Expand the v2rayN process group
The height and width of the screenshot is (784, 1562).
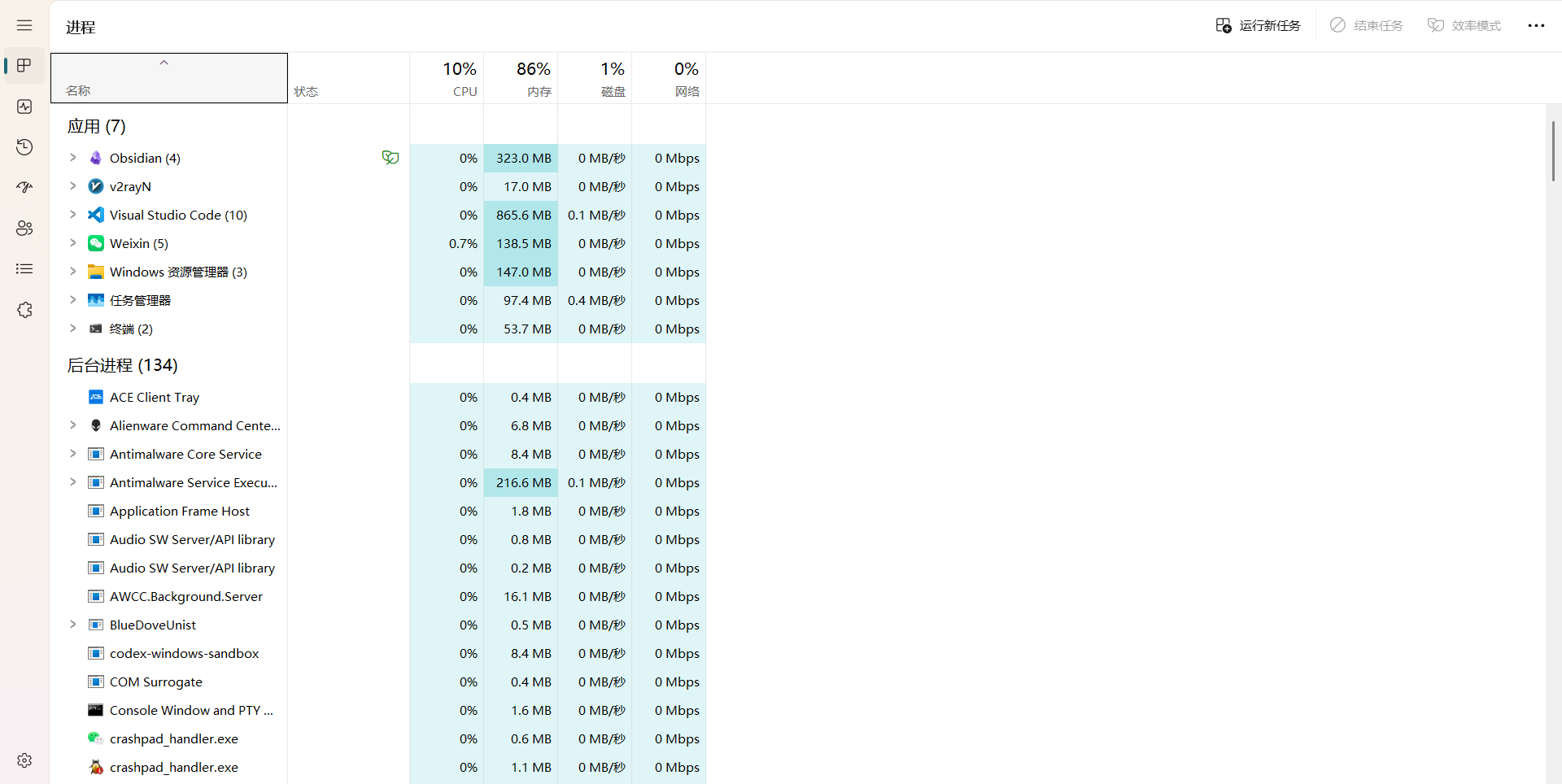click(73, 186)
